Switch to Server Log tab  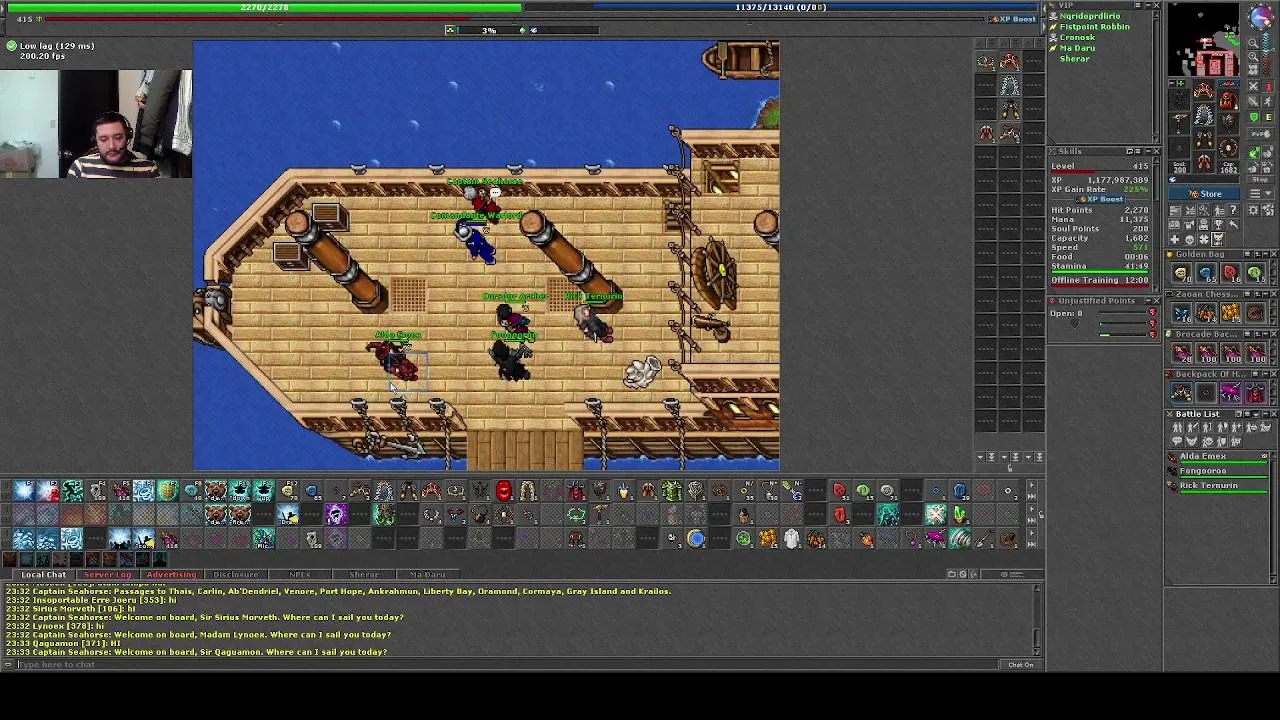(x=107, y=574)
